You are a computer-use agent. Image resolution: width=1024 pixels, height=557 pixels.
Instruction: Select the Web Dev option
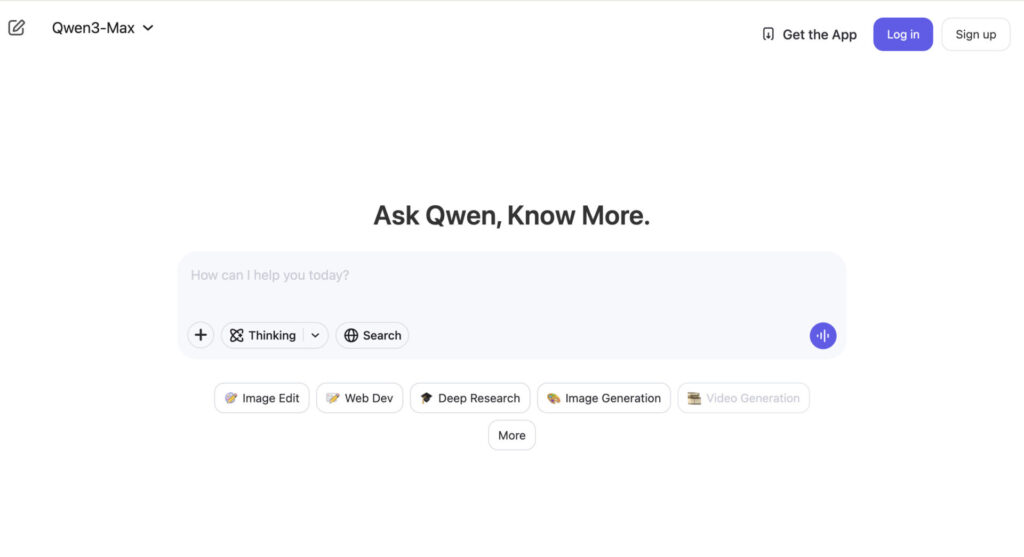pos(358,398)
